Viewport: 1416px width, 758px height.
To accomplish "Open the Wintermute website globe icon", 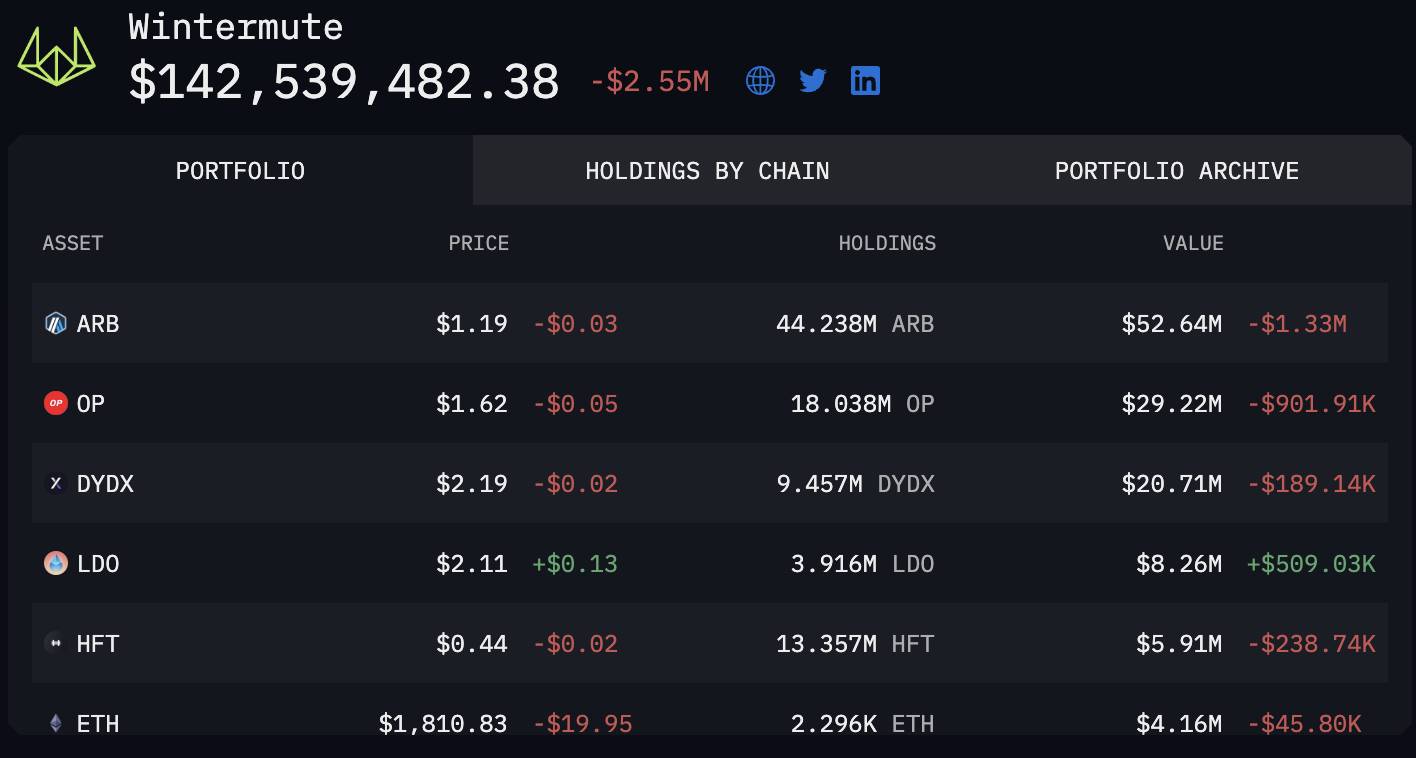I will click(x=761, y=81).
